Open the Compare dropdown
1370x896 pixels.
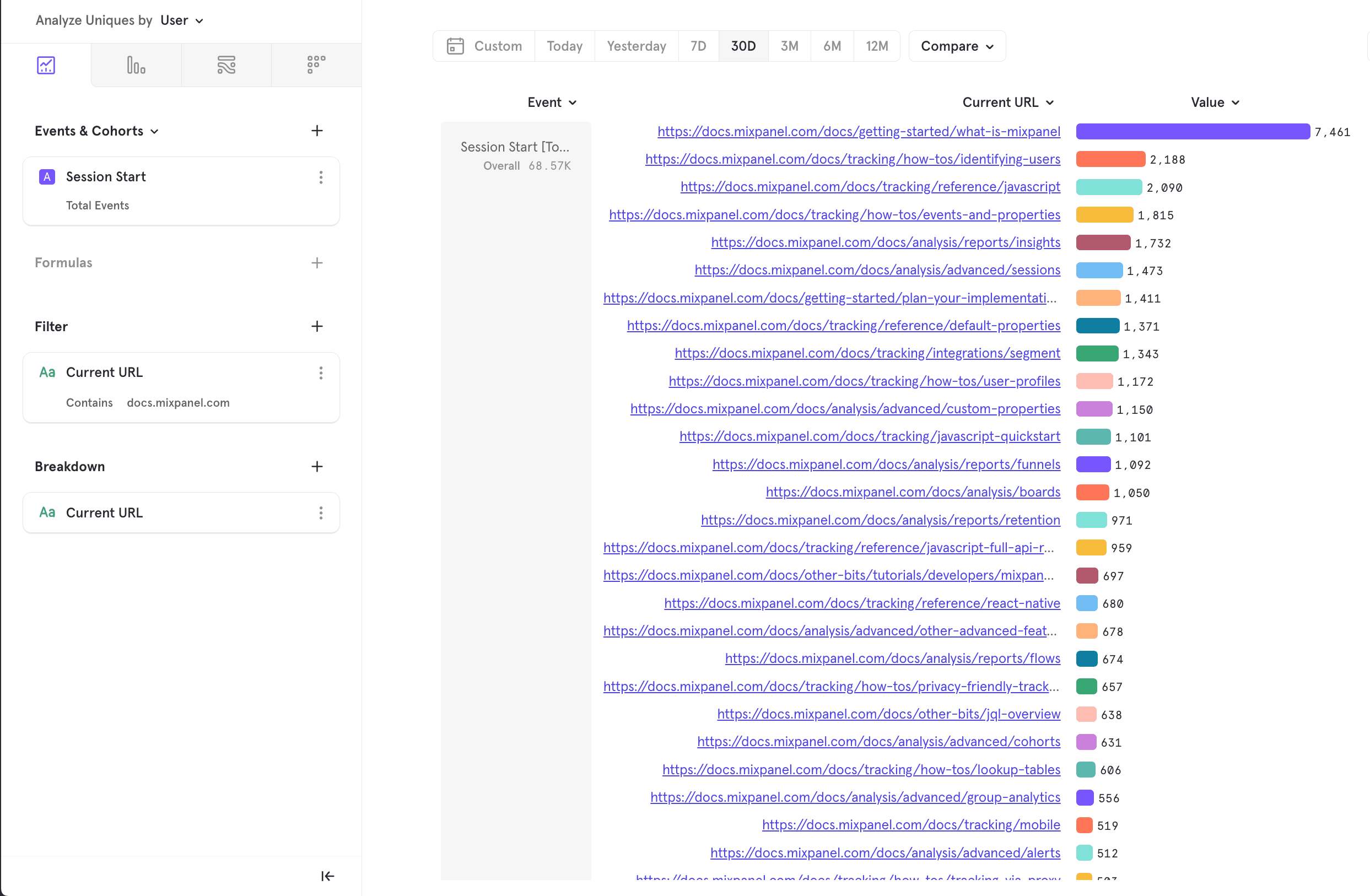click(x=957, y=46)
